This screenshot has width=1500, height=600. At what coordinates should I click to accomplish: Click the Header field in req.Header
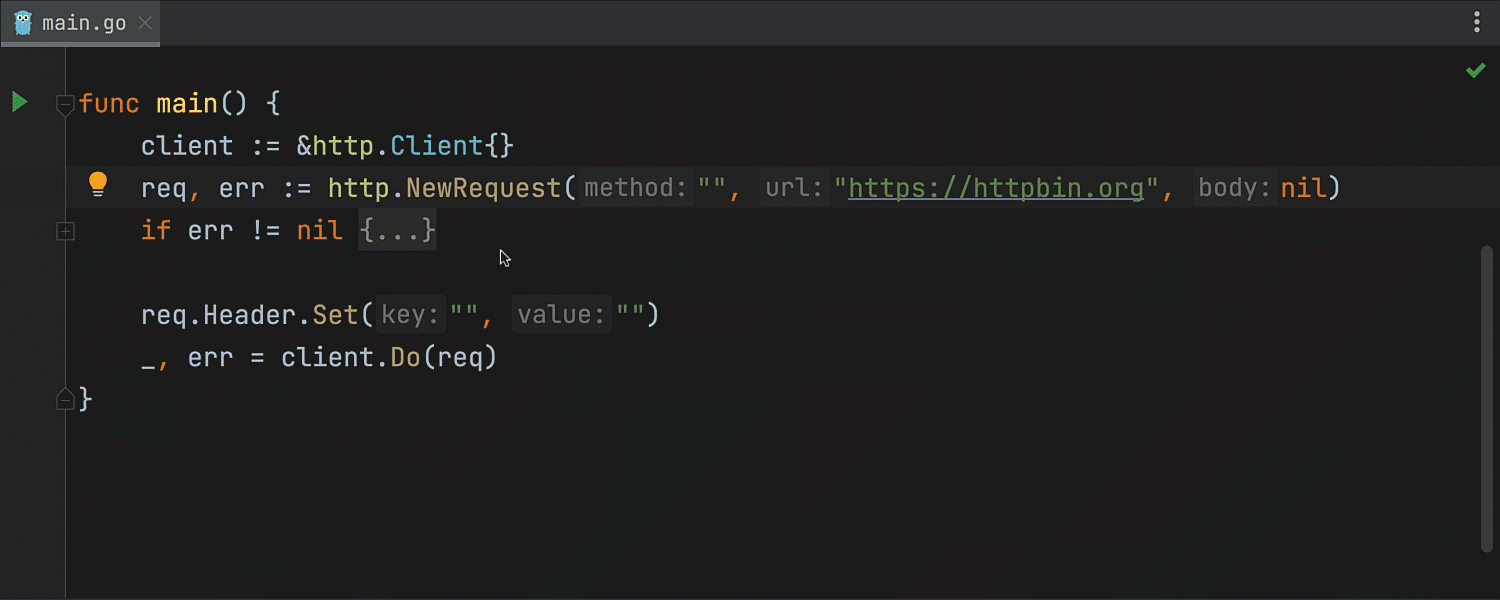click(250, 315)
